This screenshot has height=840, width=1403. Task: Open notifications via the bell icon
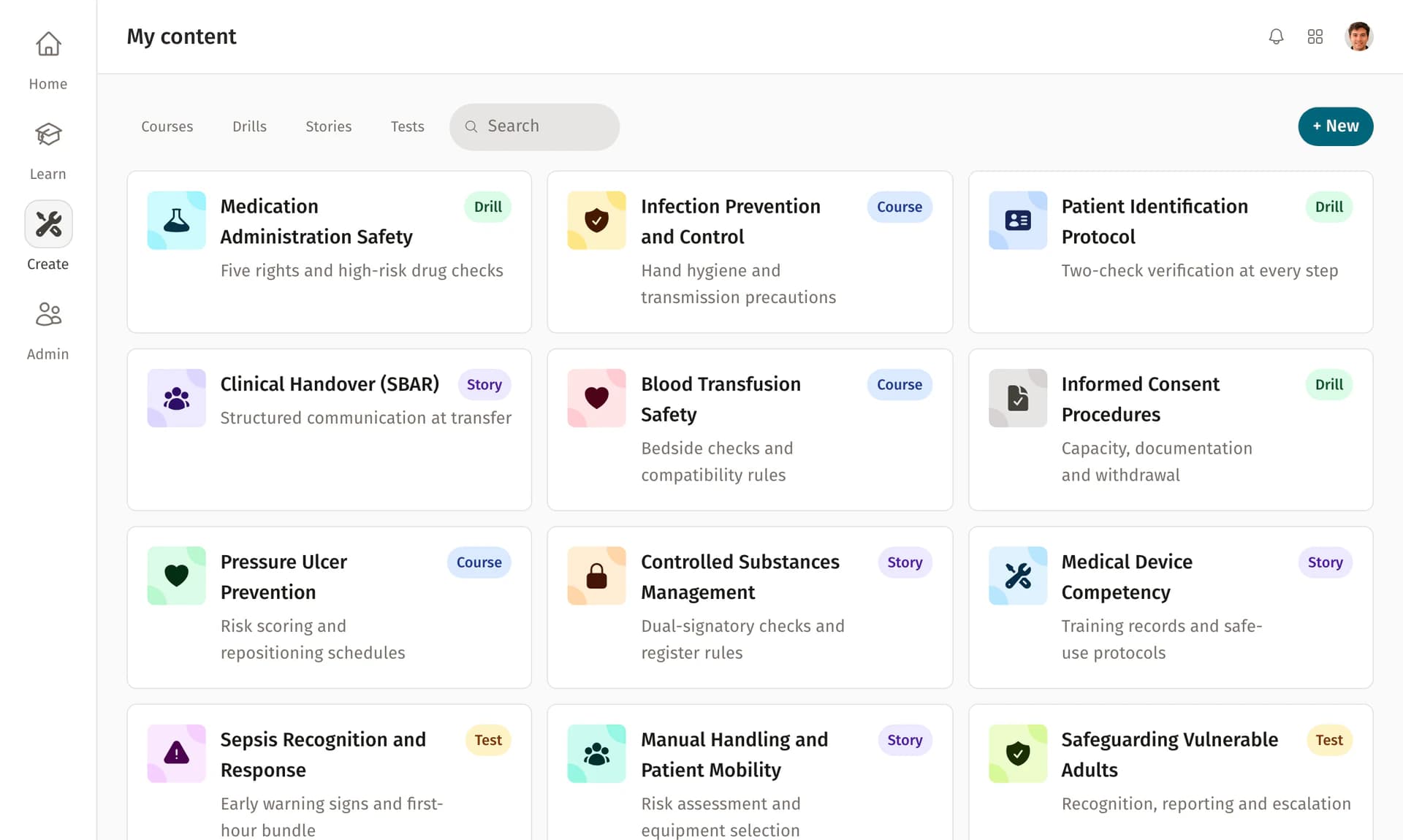pos(1276,36)
